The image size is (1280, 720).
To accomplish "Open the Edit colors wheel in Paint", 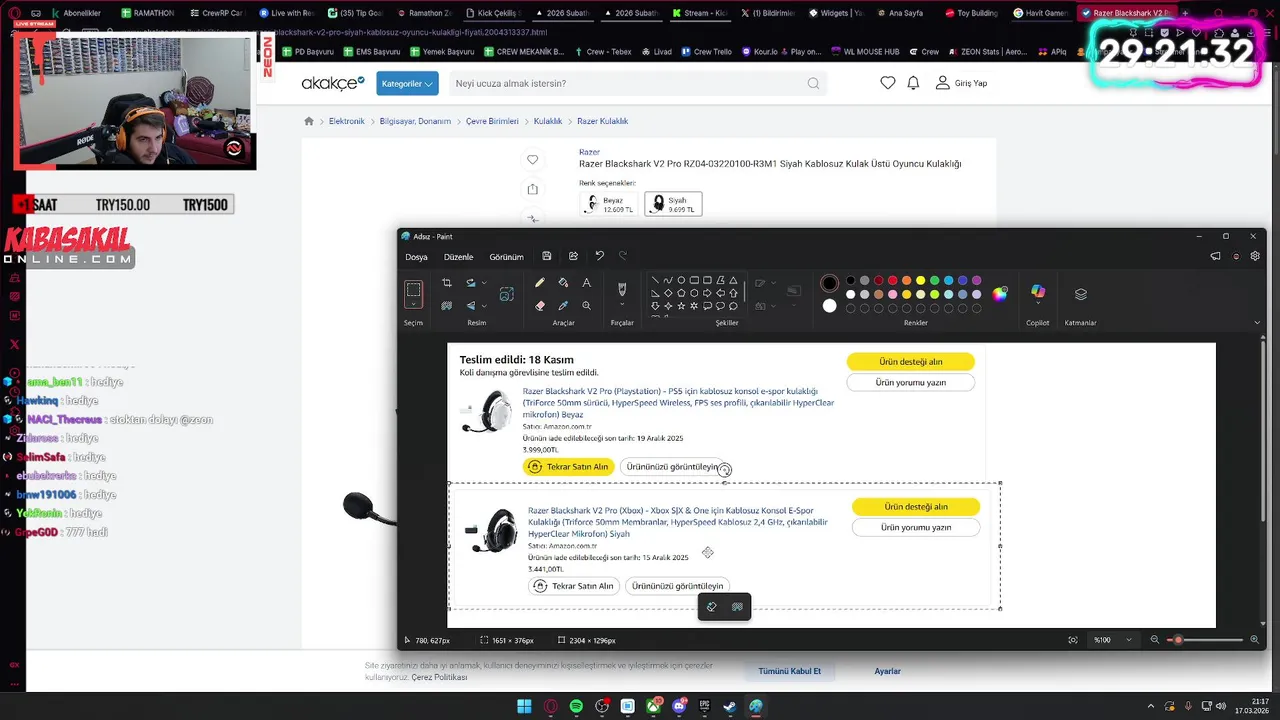I will point(1000,294).
